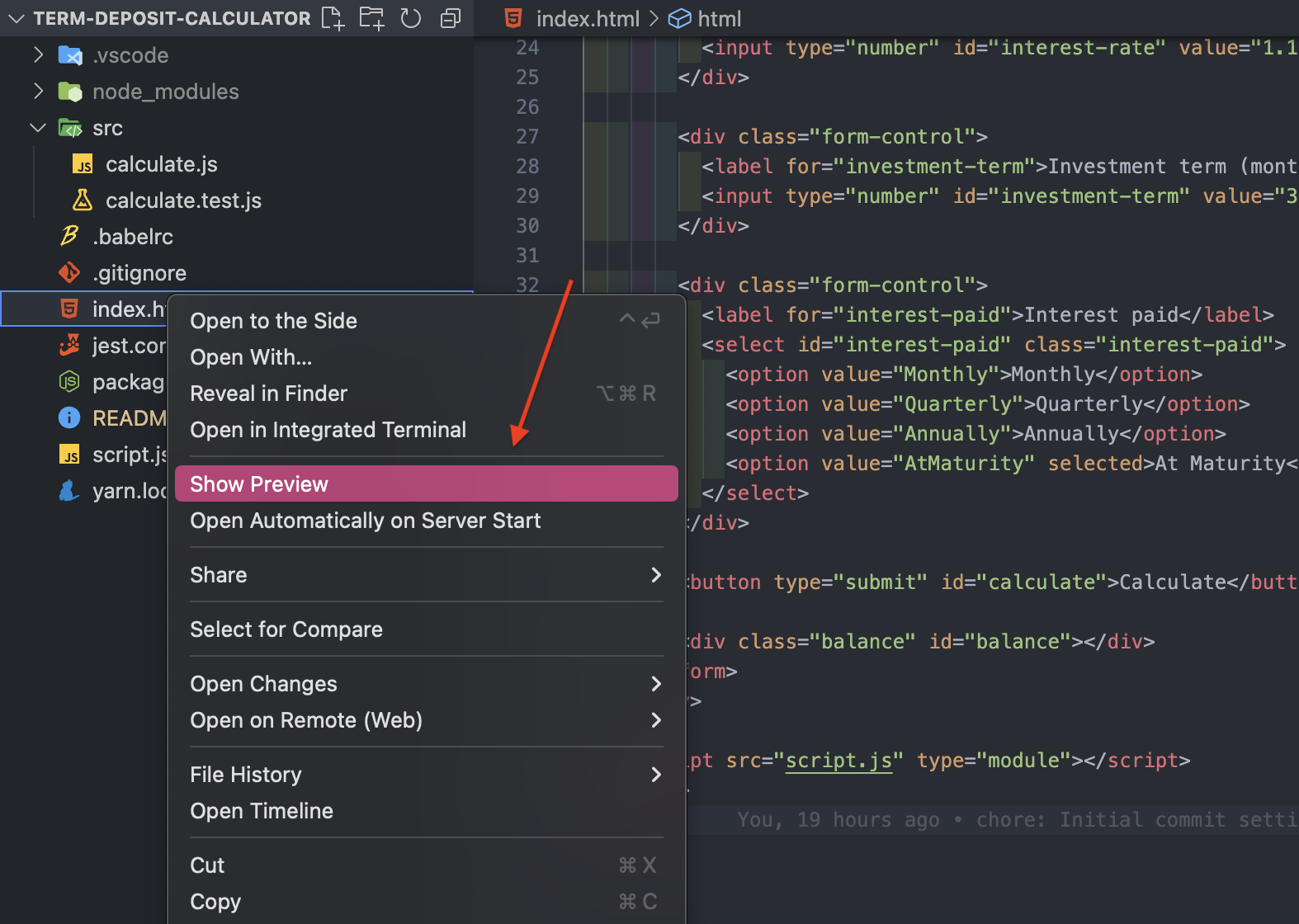Click the 'AtMaturity' option value in code
Viewport: 1299px width, 924px height.
[964, 463]
